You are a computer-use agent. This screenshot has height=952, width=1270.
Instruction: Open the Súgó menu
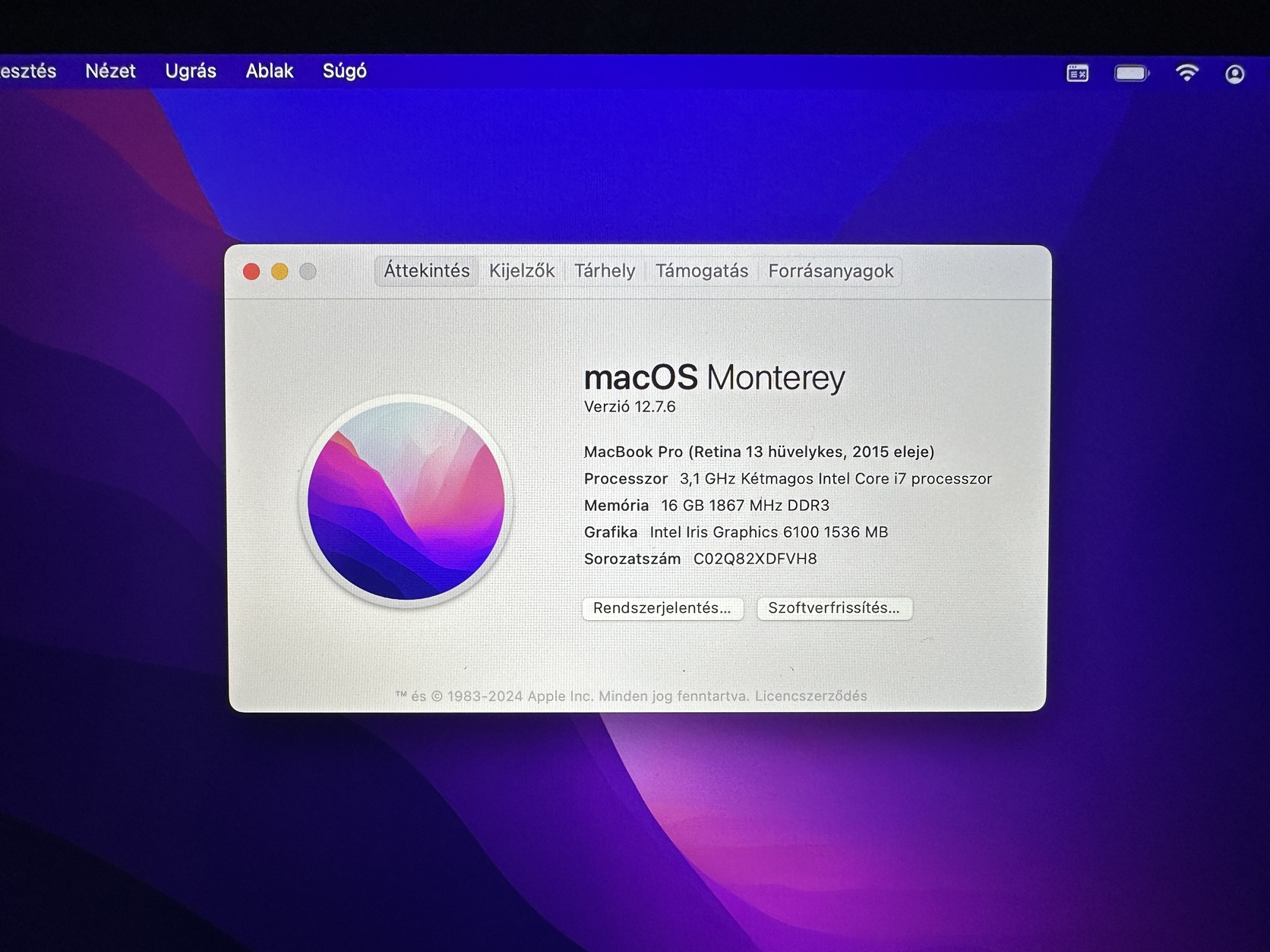tap(345, 71)
